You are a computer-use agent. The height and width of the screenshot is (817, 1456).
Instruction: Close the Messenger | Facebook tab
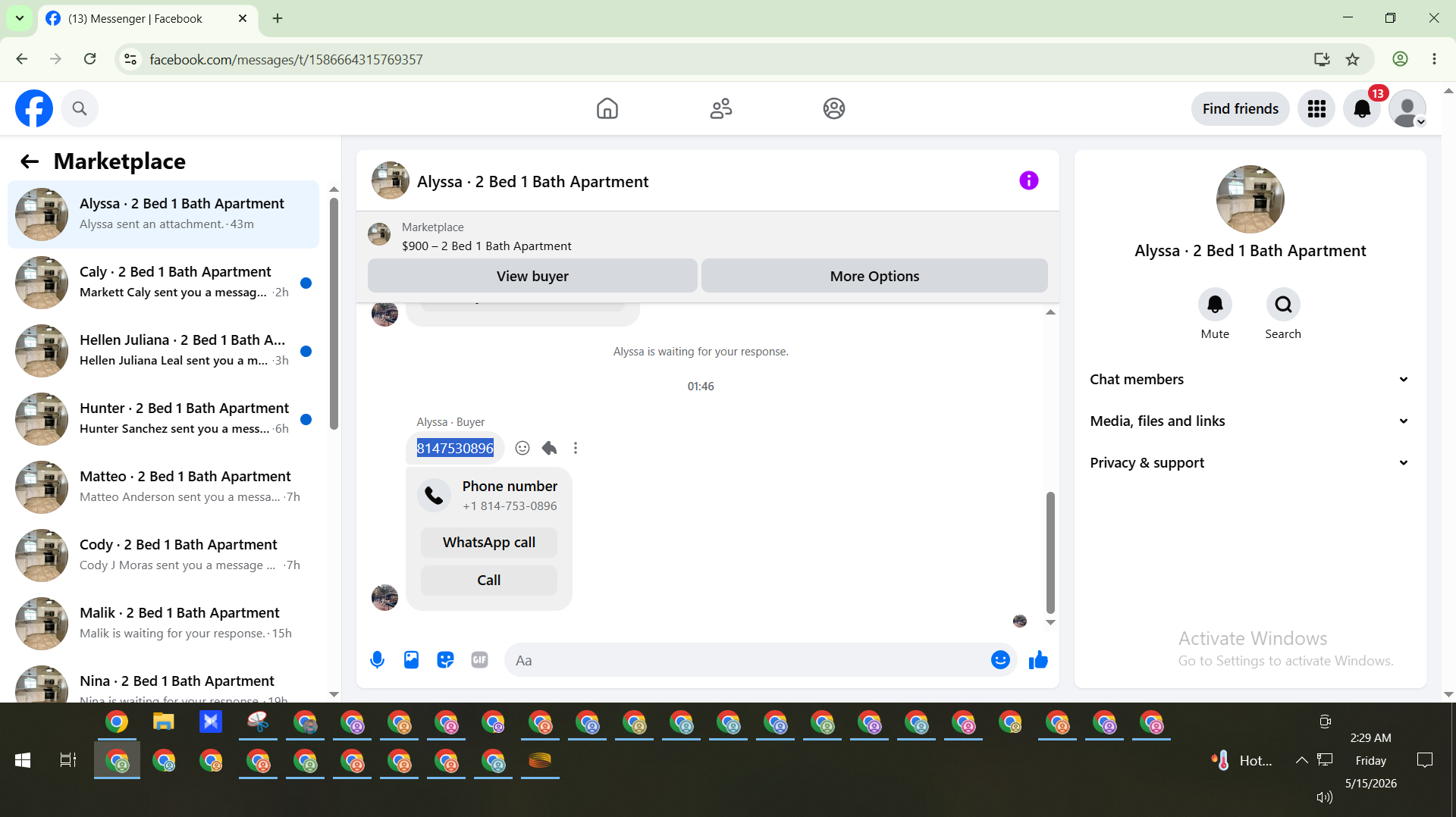pos(243,18)
